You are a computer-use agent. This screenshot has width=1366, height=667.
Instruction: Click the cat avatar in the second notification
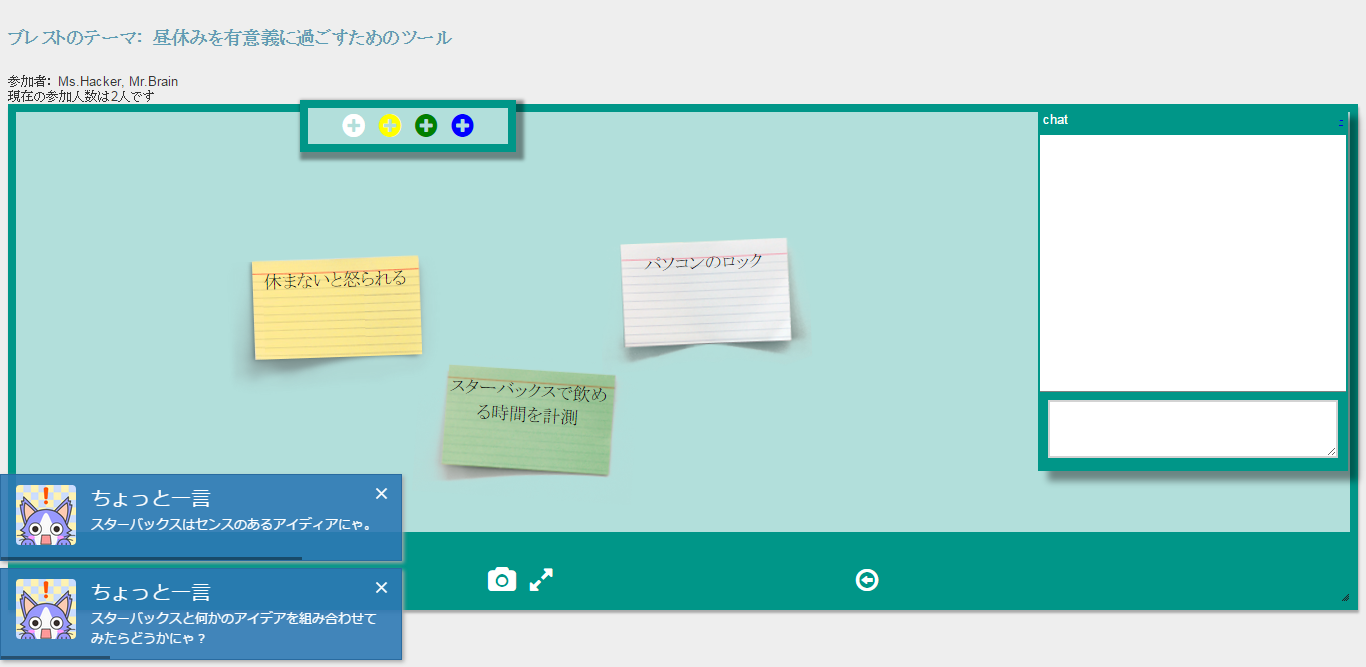tap(46, 609)
